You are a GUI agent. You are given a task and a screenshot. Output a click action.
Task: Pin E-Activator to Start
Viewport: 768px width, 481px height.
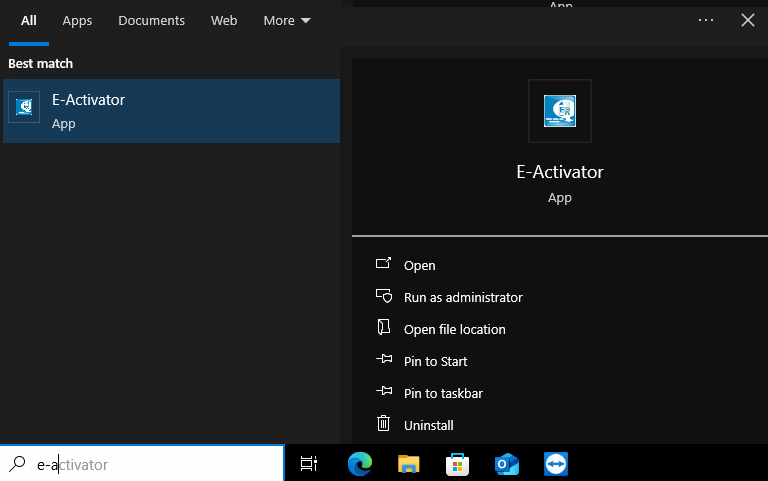[435, 361]
